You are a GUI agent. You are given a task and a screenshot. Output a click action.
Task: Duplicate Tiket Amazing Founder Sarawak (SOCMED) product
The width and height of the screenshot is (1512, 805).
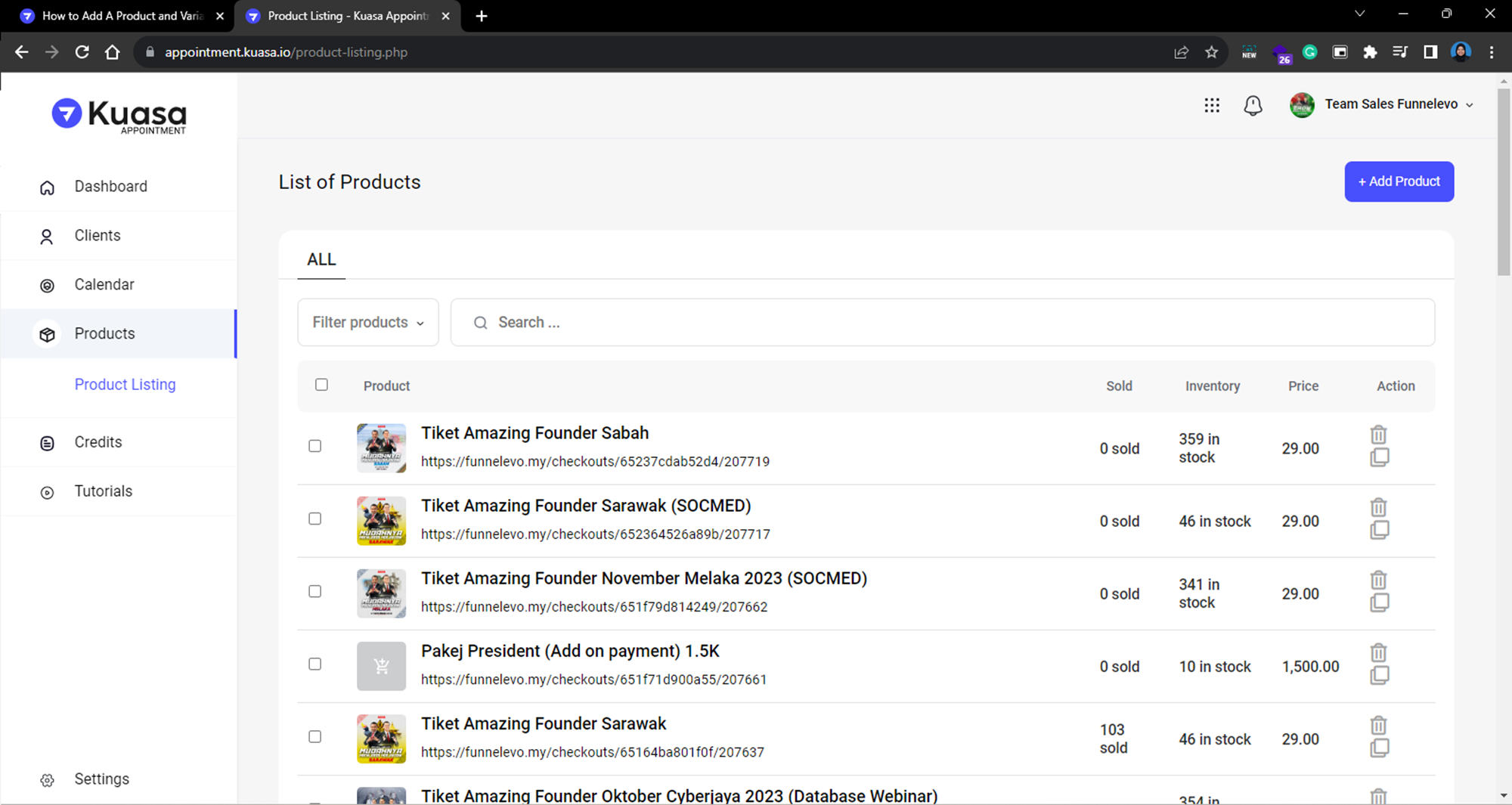coord(1379,530)
